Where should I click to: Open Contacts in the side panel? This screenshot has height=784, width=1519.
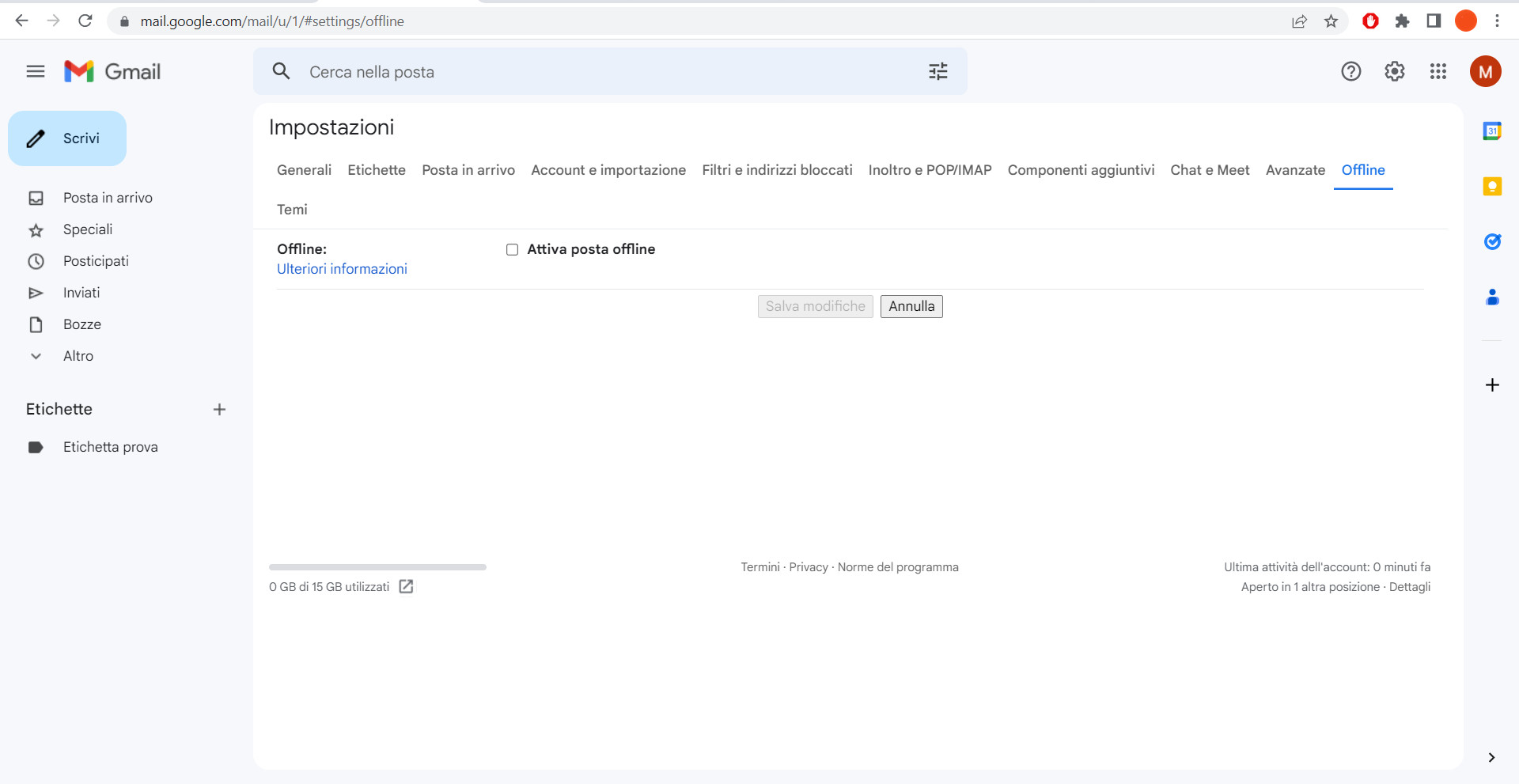[1492, 297]
